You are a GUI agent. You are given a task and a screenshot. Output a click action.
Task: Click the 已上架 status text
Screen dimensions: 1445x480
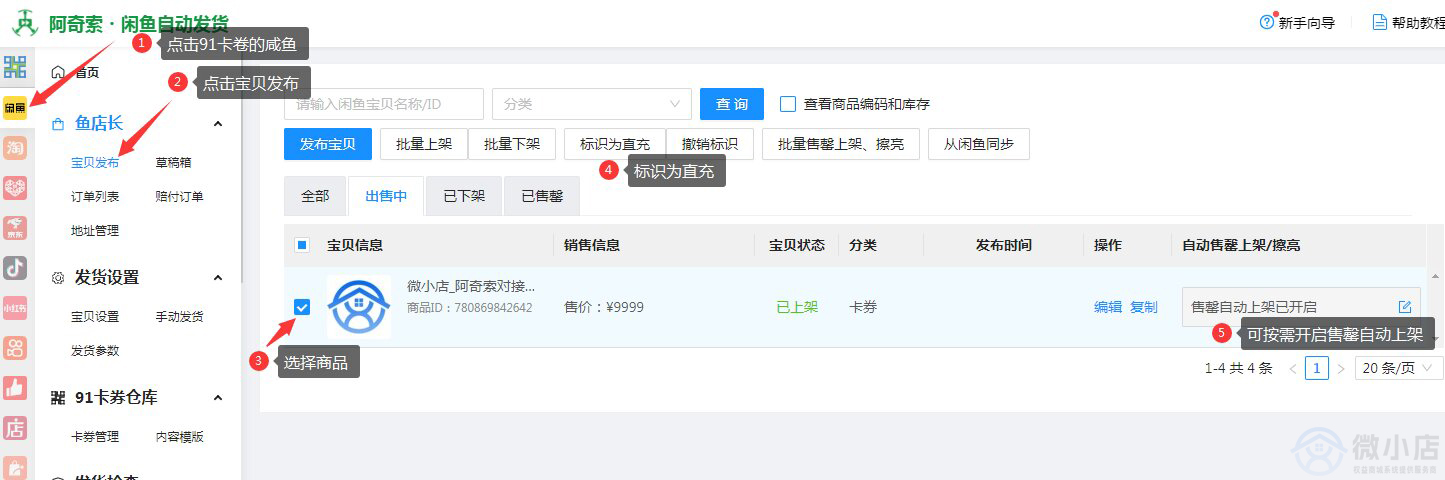tap(797, 307)
